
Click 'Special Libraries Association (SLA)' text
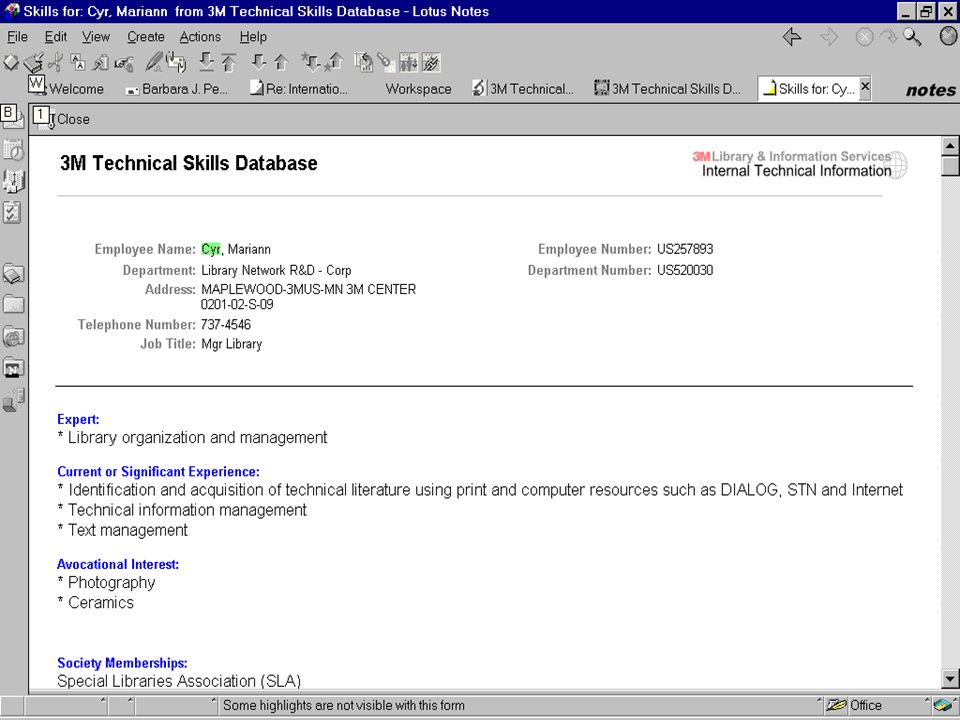(x=179, y=681)
